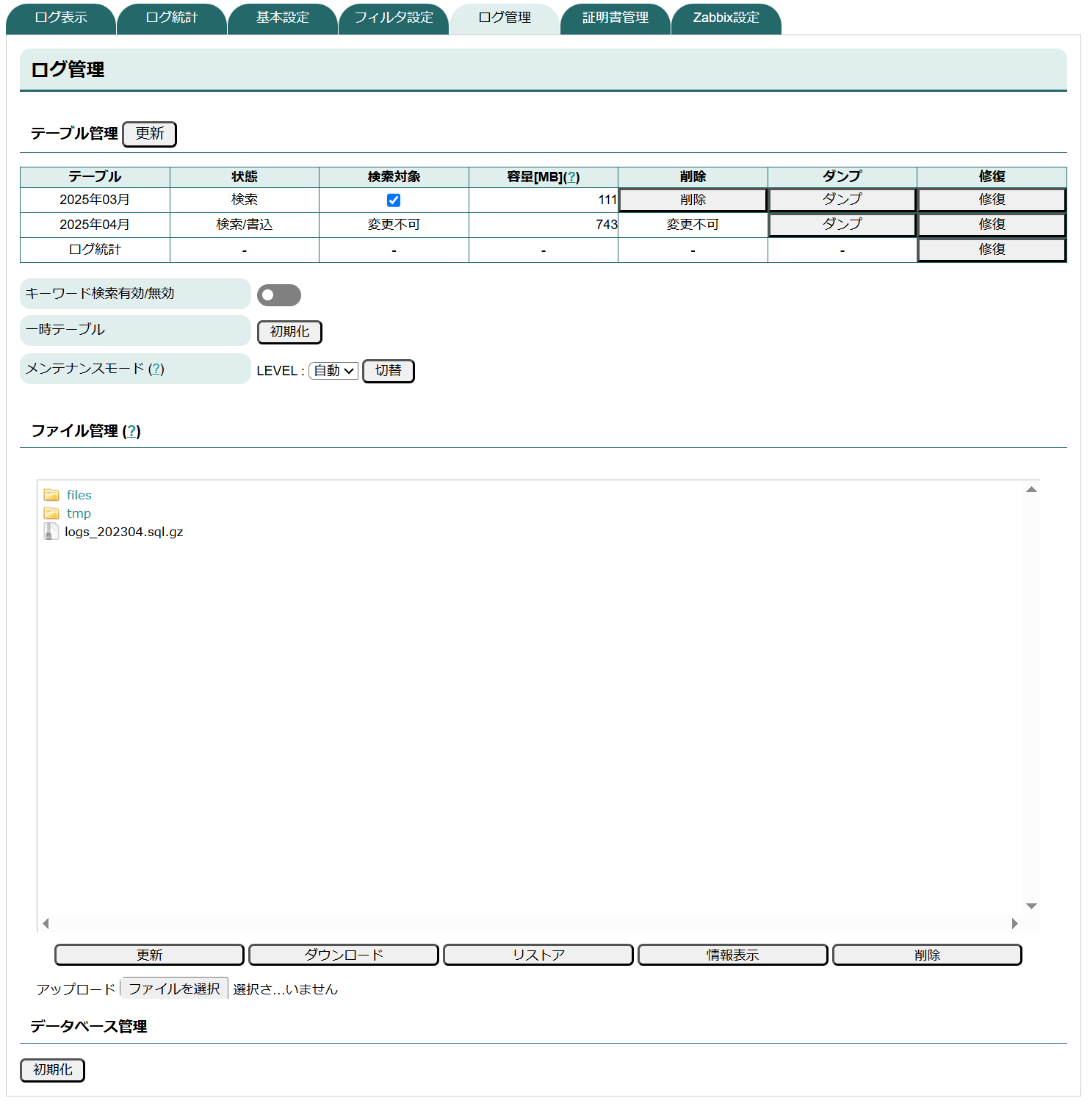Select the logs_202304.sql.gz file icon
The image size is (1090, 1120).
point(51,532)
